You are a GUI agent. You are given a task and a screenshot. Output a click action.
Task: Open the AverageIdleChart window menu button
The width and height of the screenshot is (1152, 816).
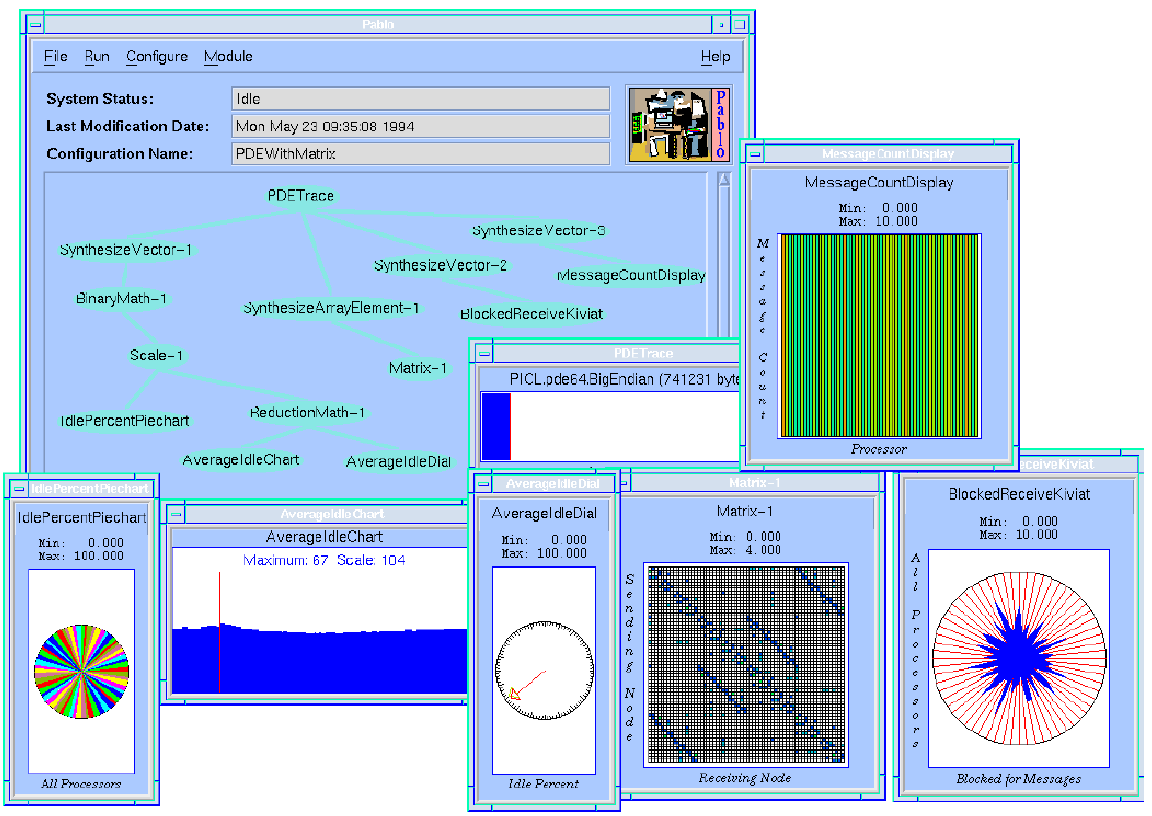tap(176, 514)
